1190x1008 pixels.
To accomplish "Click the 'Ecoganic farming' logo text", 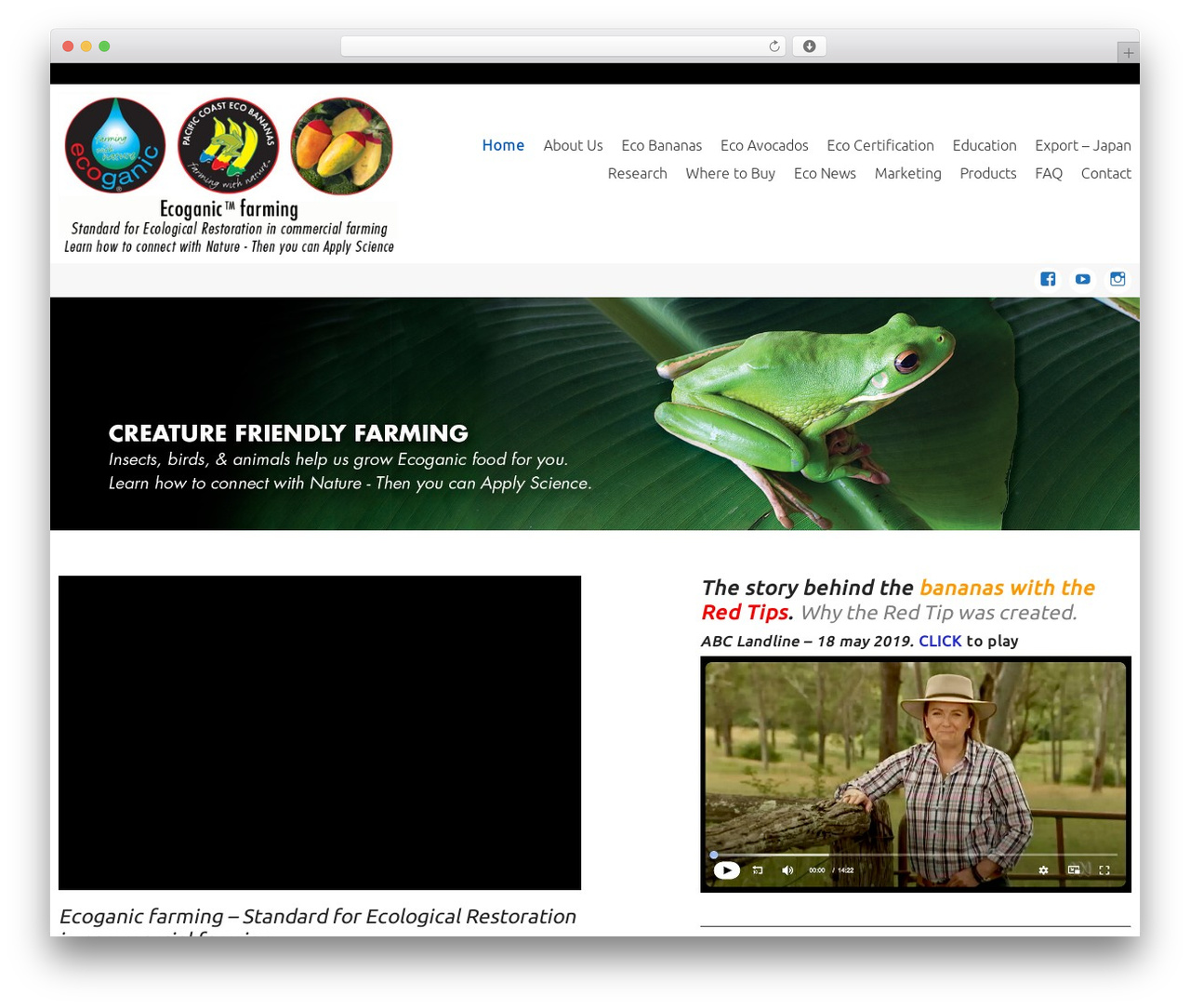I will tap(229, 209).
